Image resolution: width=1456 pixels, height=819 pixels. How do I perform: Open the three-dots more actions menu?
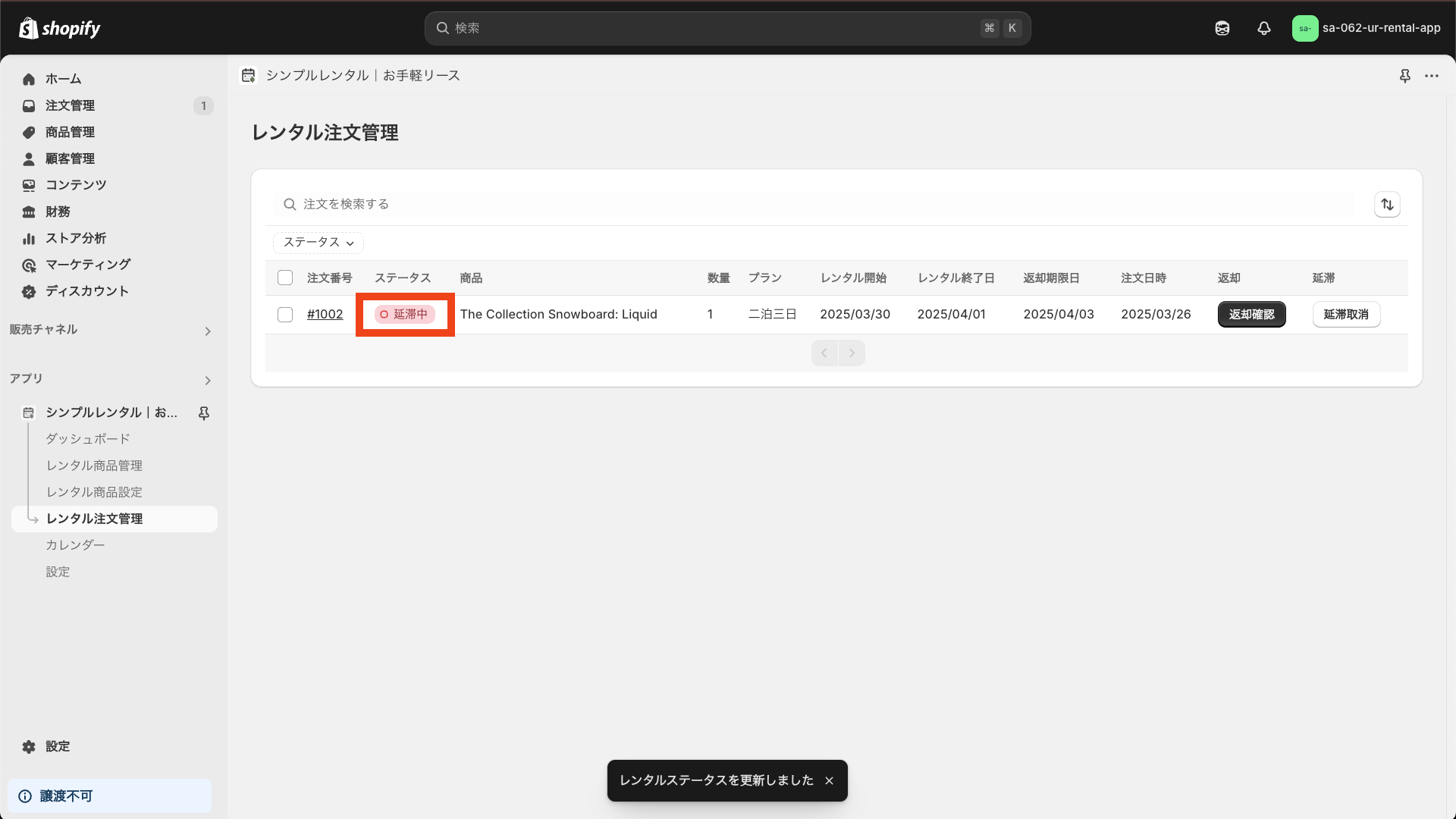(x=1431, y=76)
